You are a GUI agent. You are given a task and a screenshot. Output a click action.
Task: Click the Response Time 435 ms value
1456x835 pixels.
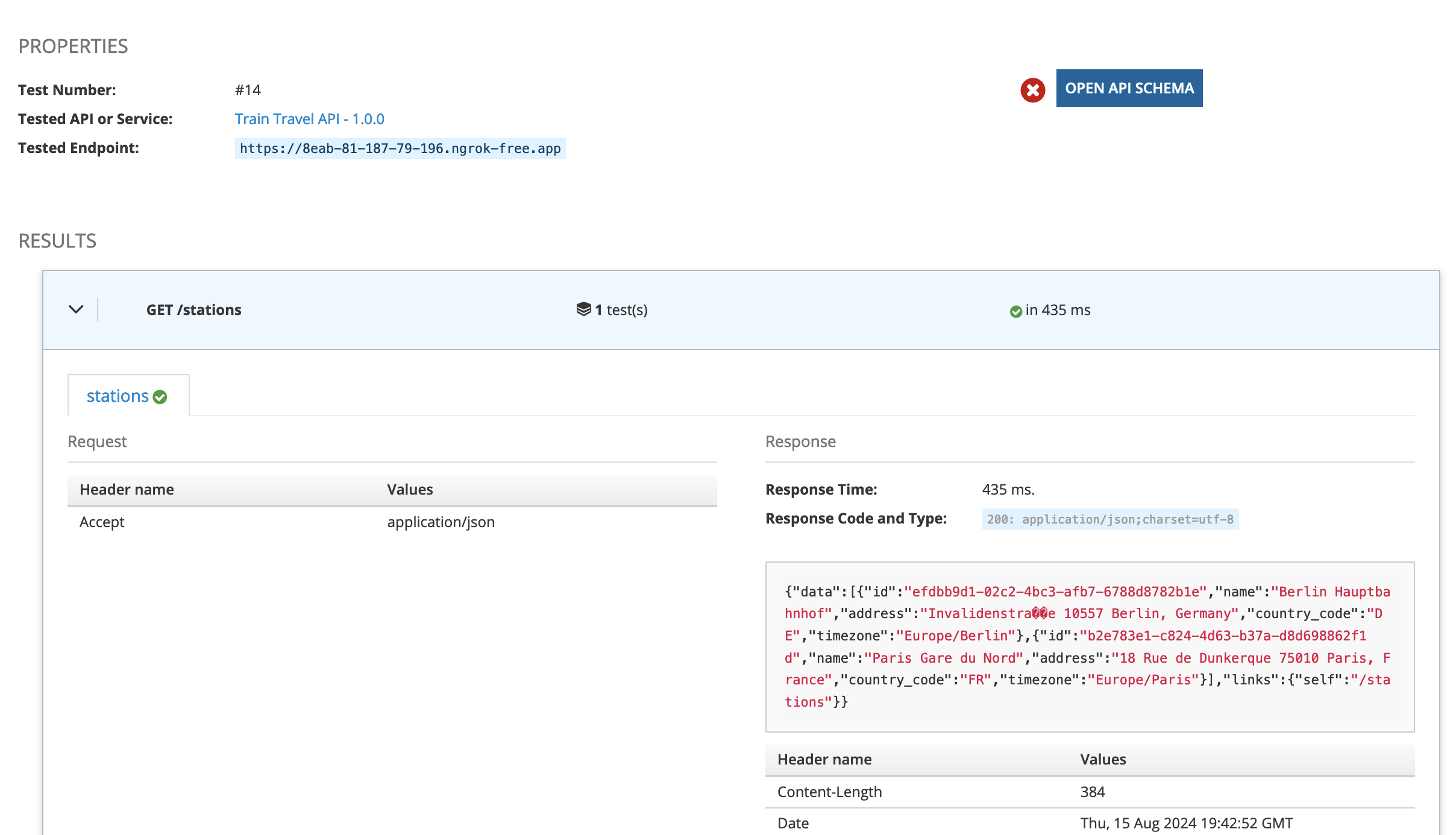[1008, 489]
